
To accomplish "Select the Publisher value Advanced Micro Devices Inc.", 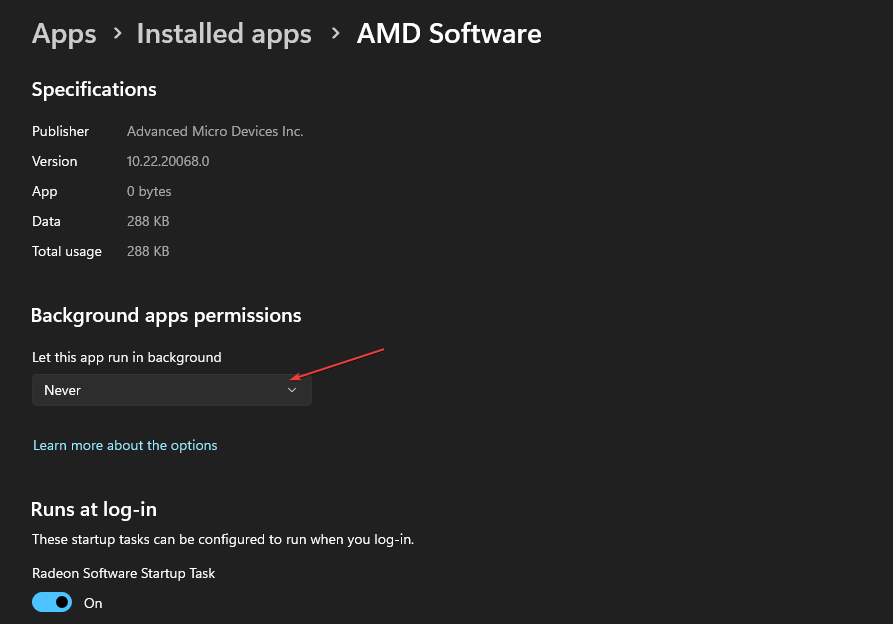I will point(214,131).
